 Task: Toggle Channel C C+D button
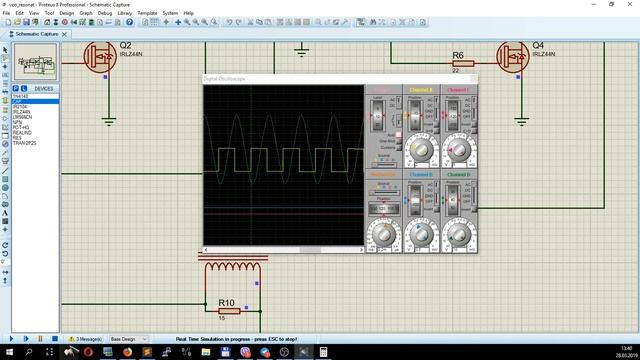click(x=474, y=131)
